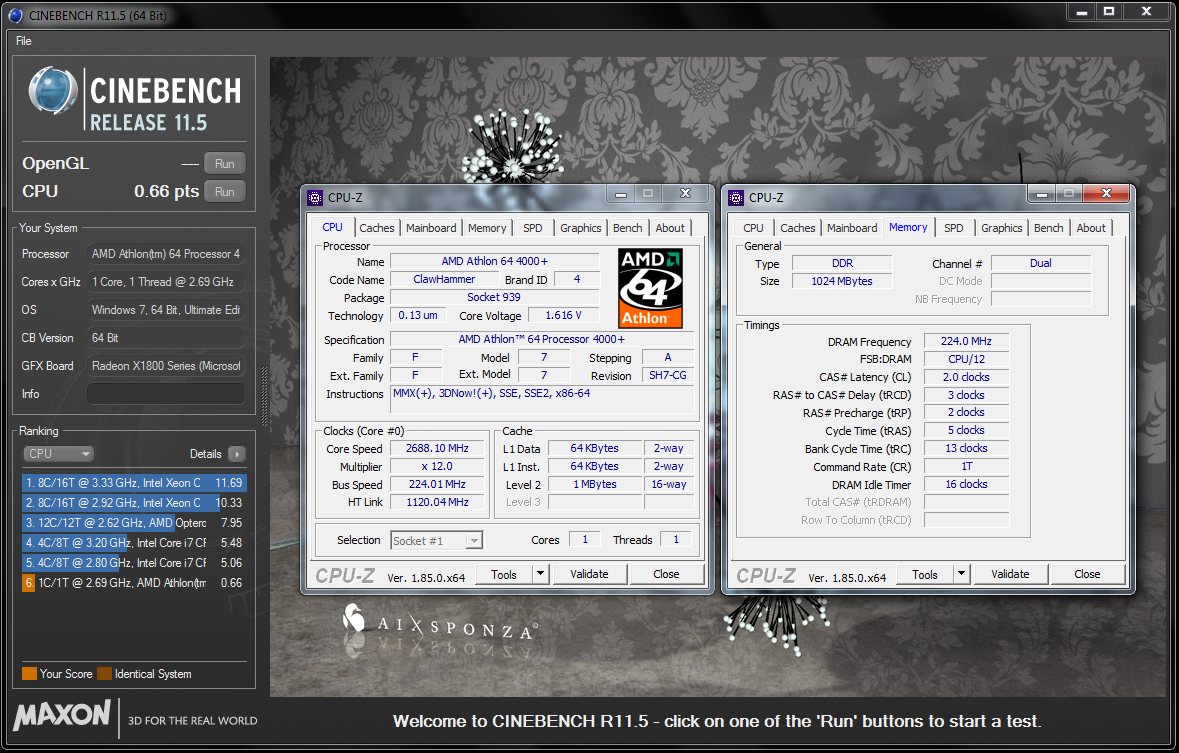Switch to CPU tab in right CPU-Z

[753, 228]
